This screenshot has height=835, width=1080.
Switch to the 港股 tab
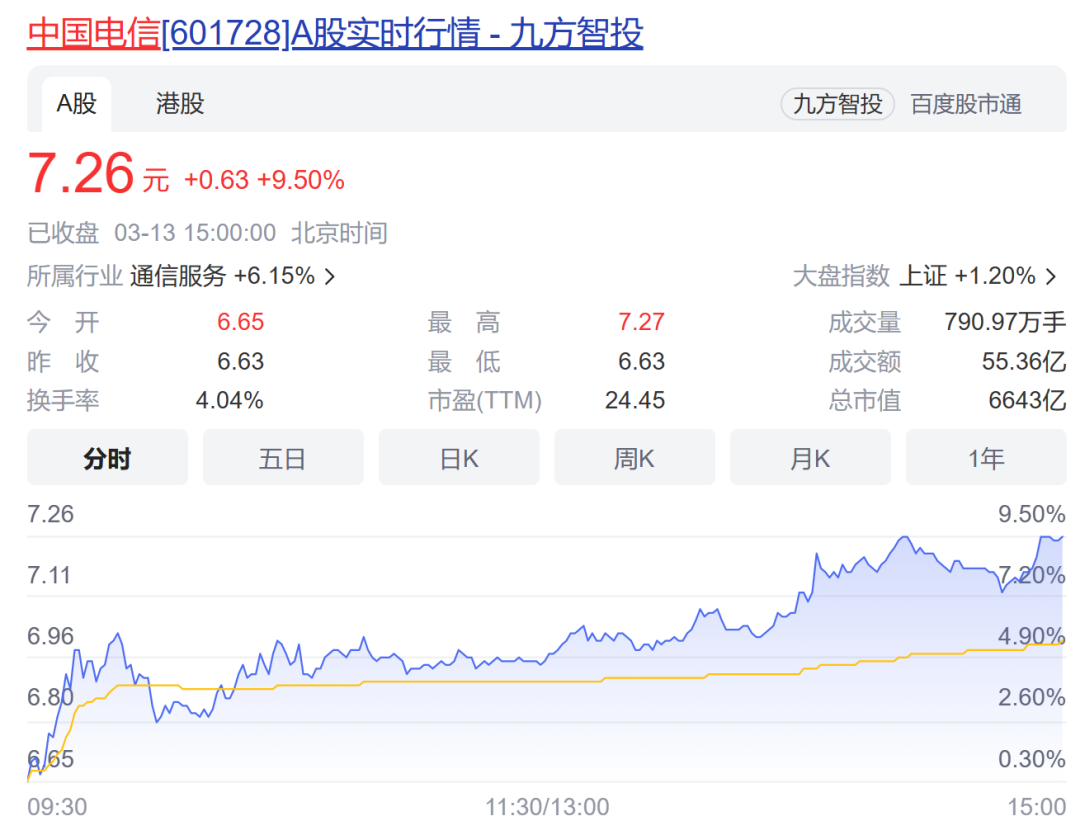180,104
